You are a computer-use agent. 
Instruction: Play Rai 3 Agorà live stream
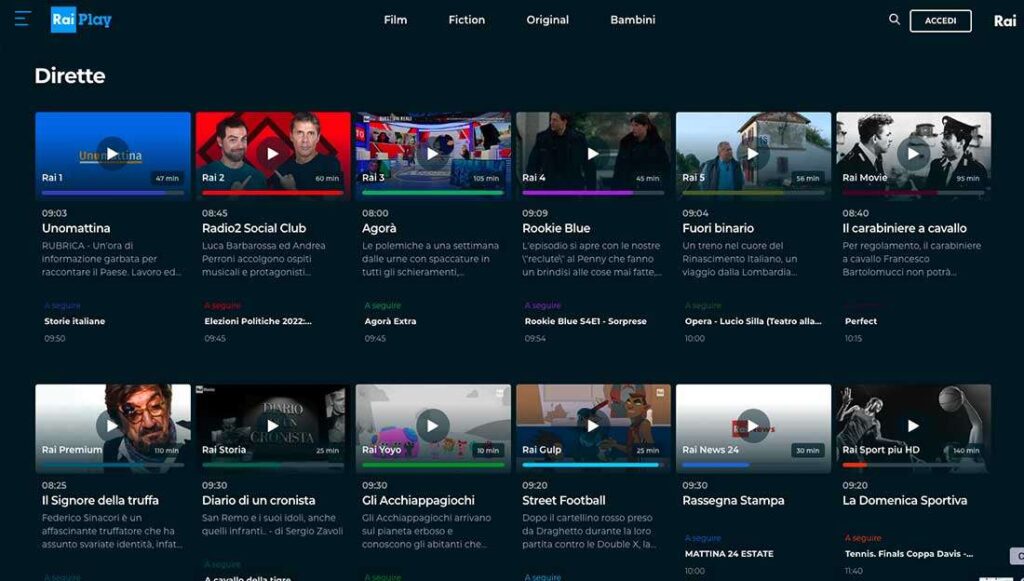click(432, 153)
